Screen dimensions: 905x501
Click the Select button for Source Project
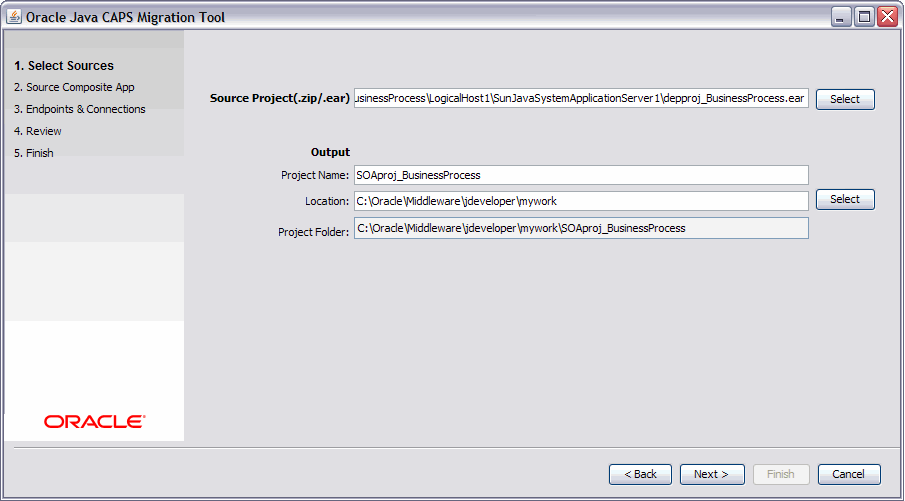(845, 99)
